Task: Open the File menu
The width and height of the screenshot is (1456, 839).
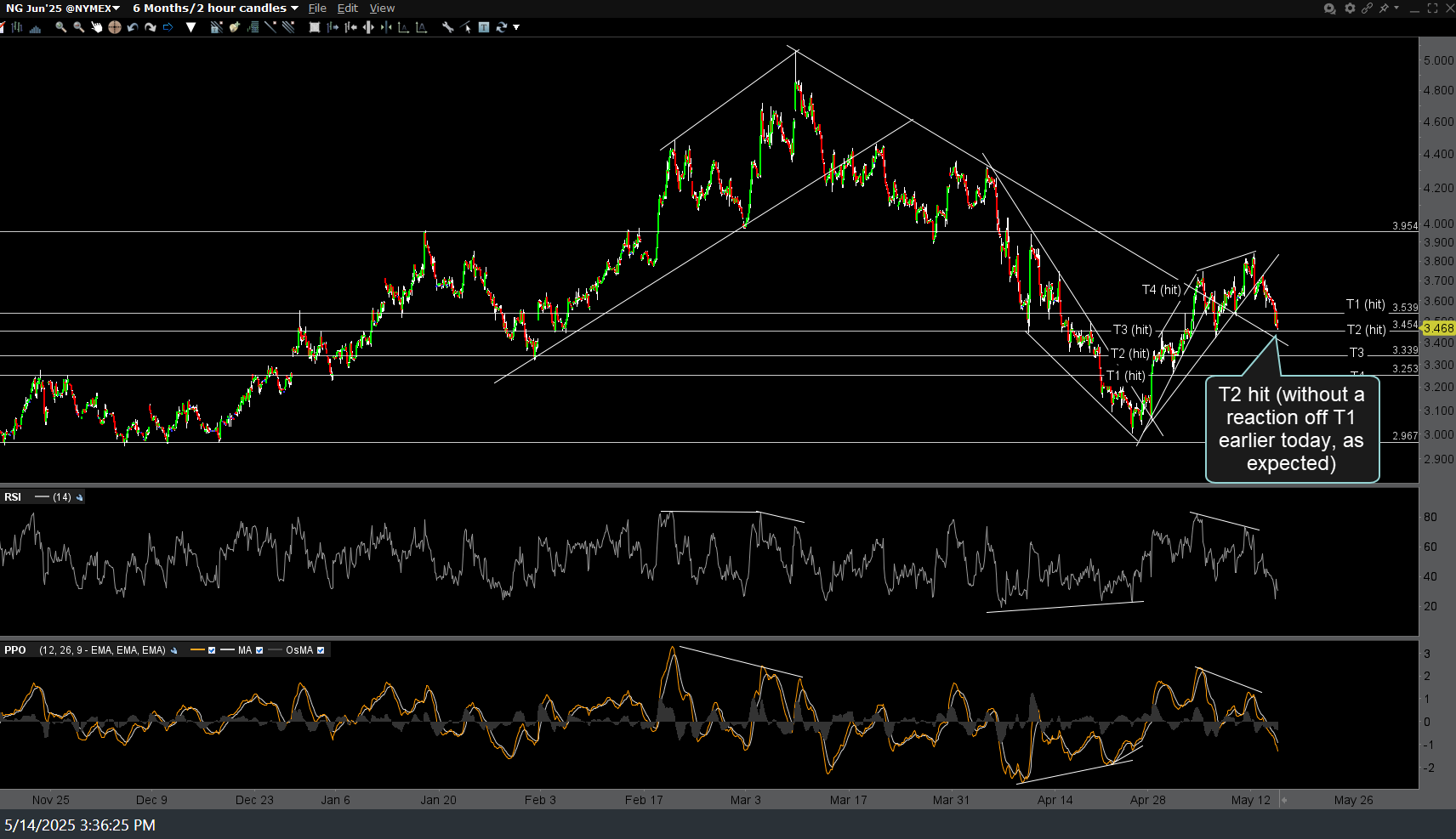Action: tap(317, 9)
